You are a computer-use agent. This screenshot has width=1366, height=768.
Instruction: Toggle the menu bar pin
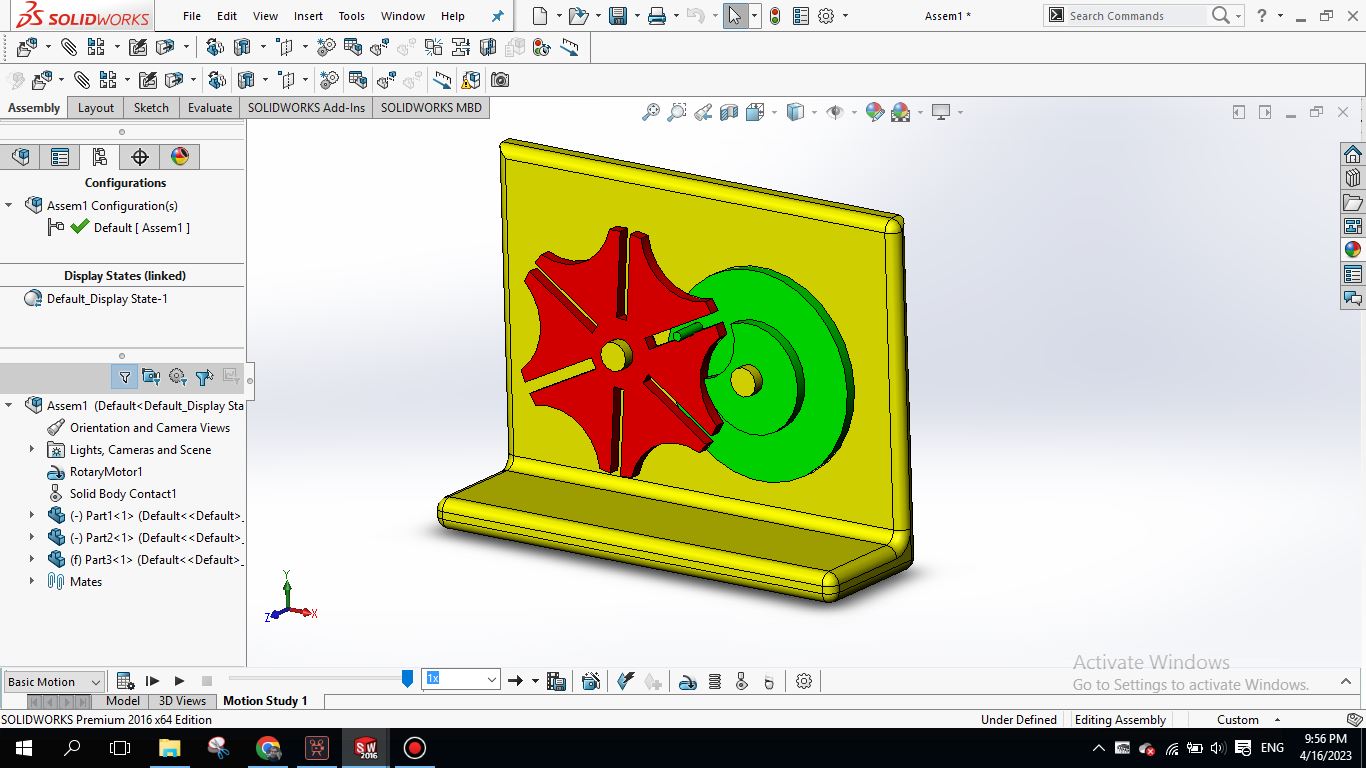498,16
